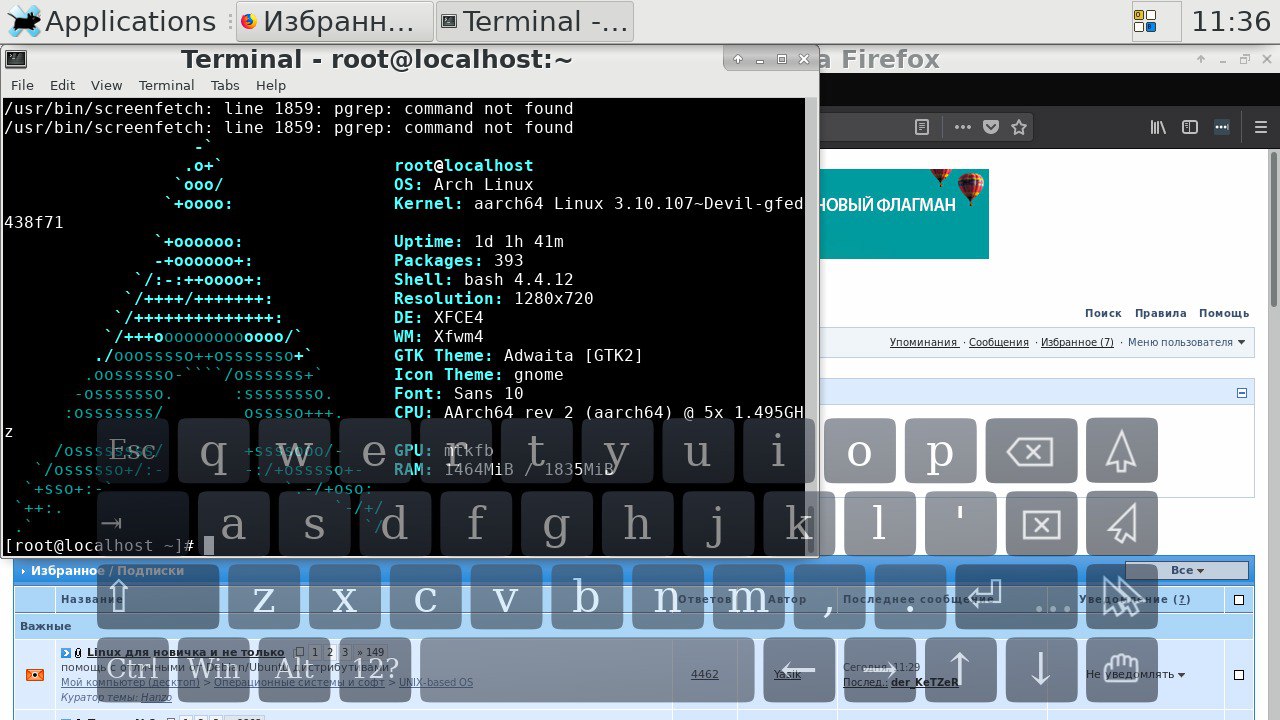Click hot air balloon banner advertisement
1280x720 pixels.
click(904, 213)
